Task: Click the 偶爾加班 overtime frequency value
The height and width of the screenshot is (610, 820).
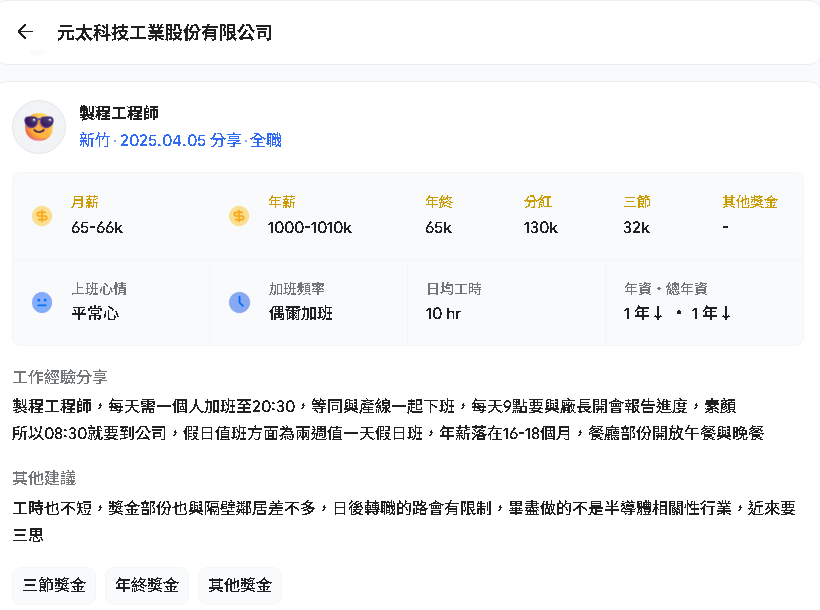Action: [301, 313]
